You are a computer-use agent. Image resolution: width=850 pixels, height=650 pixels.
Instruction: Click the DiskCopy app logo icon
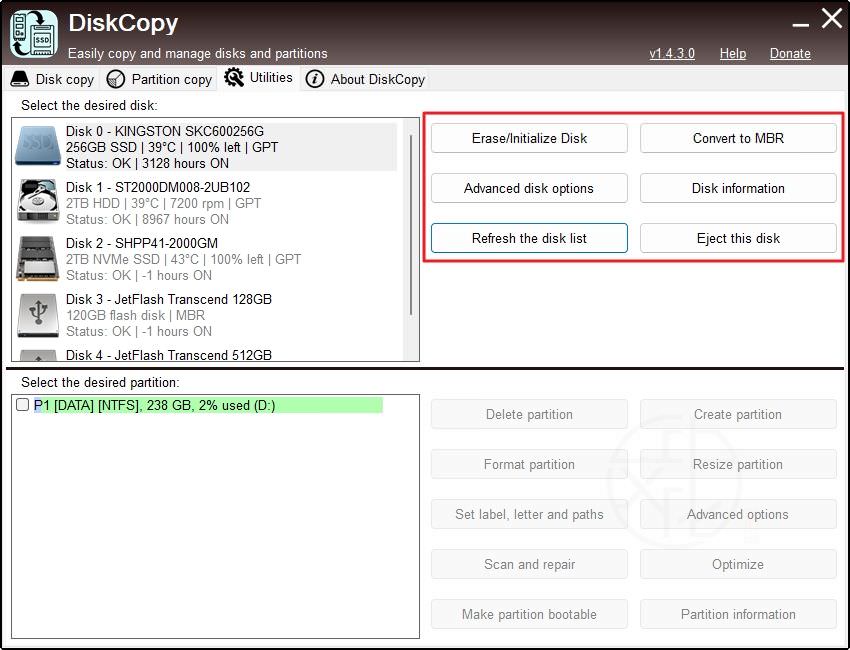[33, 33]
